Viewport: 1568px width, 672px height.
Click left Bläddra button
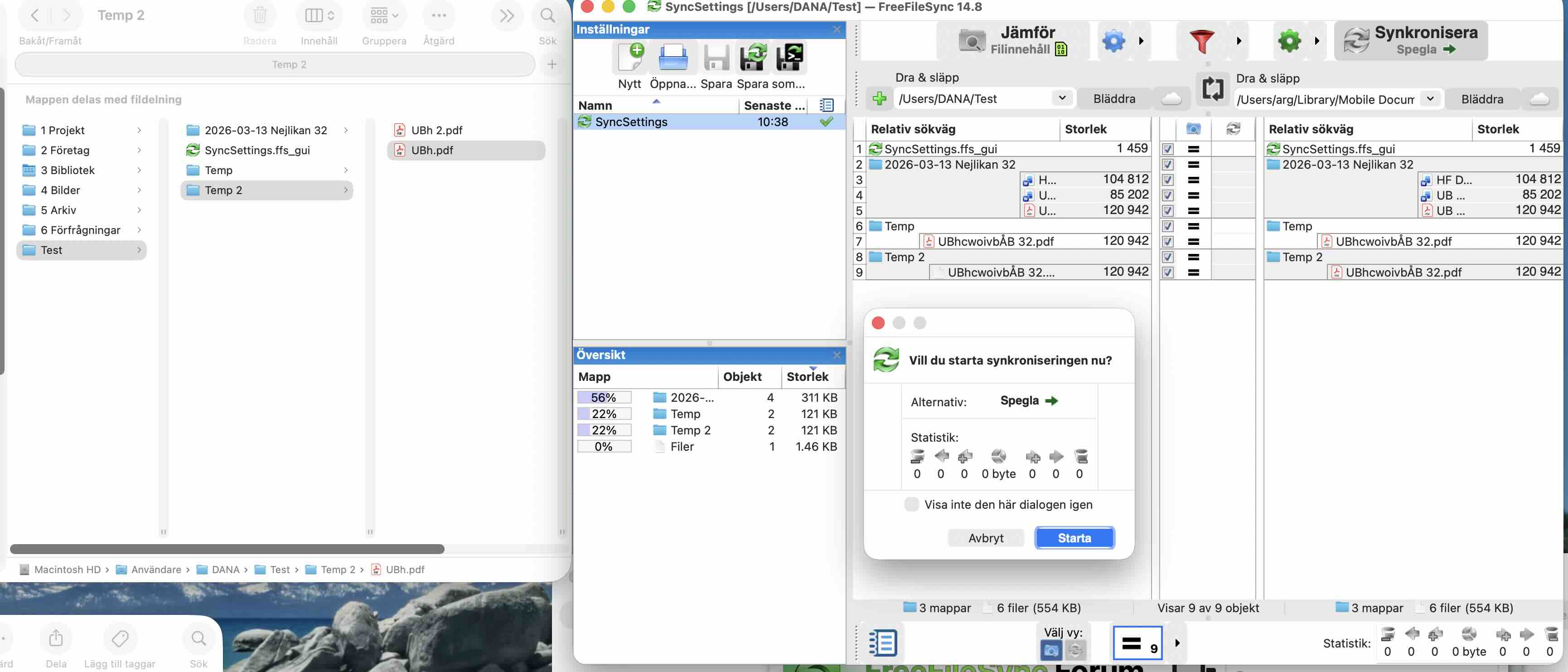tap(1114, 98)
